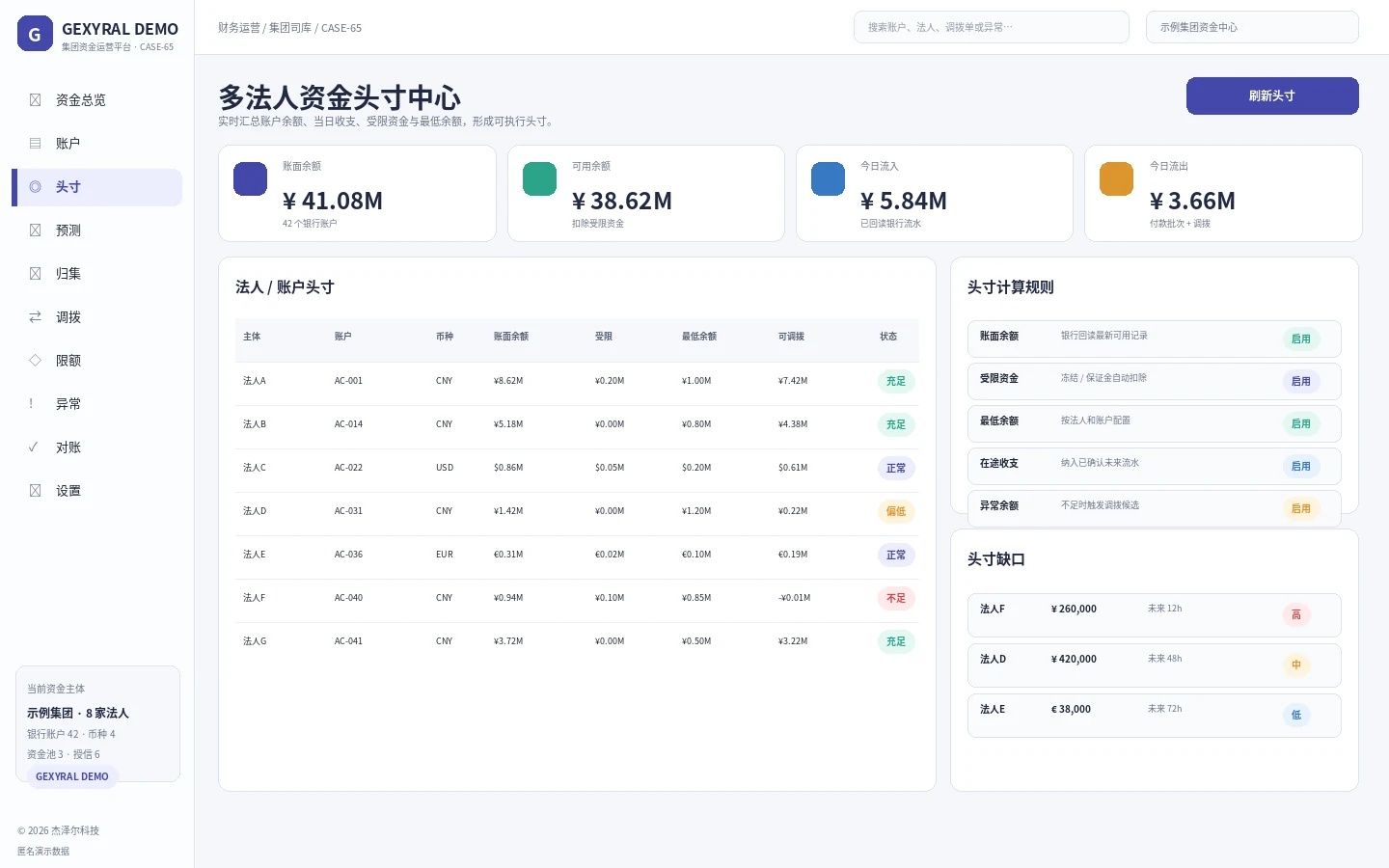Click the GEXYRAL DEMO badge in sidebar card
1389x868 pixels.
[x=72, y=776]
